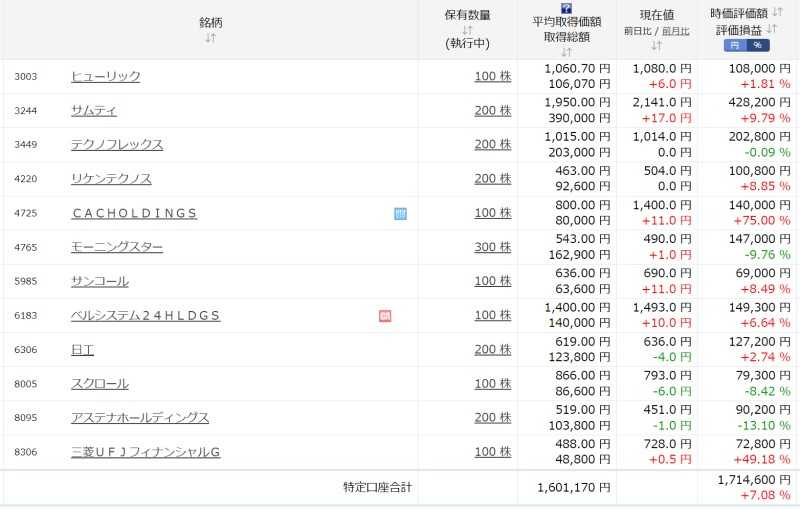Click the 100 株 quantity for CA HOLDINGS

pos(493,213)
